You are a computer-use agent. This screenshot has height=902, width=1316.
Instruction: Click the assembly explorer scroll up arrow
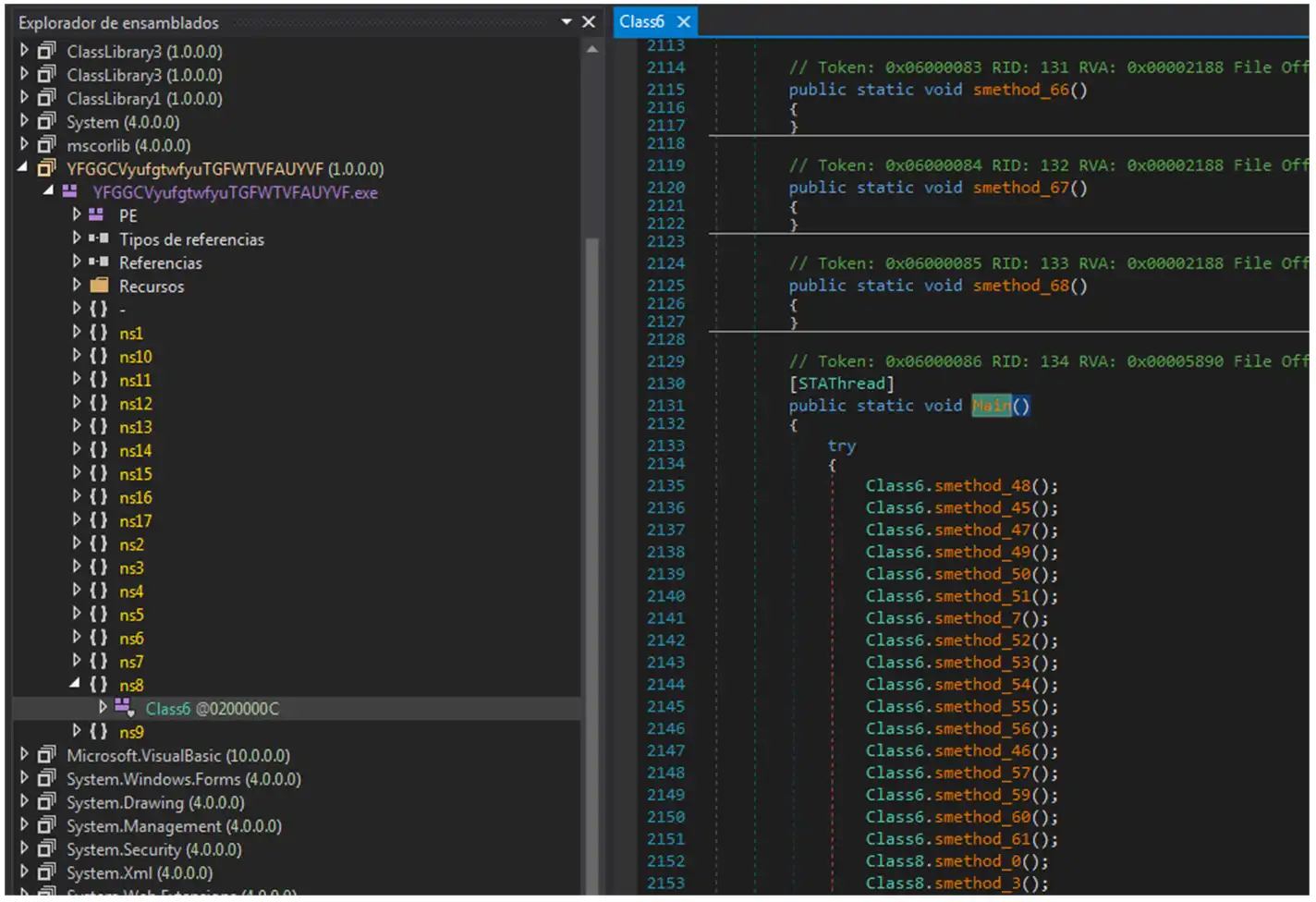[591, 49]
